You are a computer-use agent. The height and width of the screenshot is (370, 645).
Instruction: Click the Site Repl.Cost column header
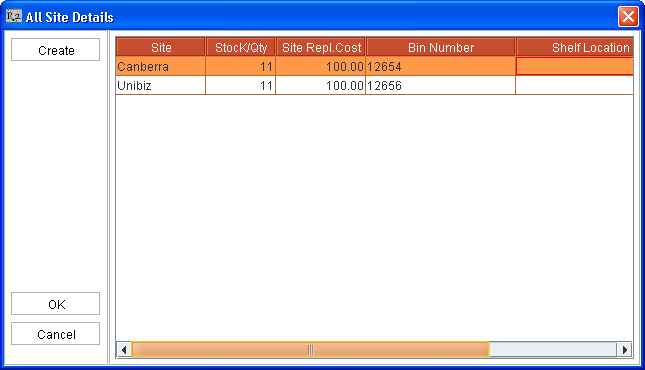point(321,47)
